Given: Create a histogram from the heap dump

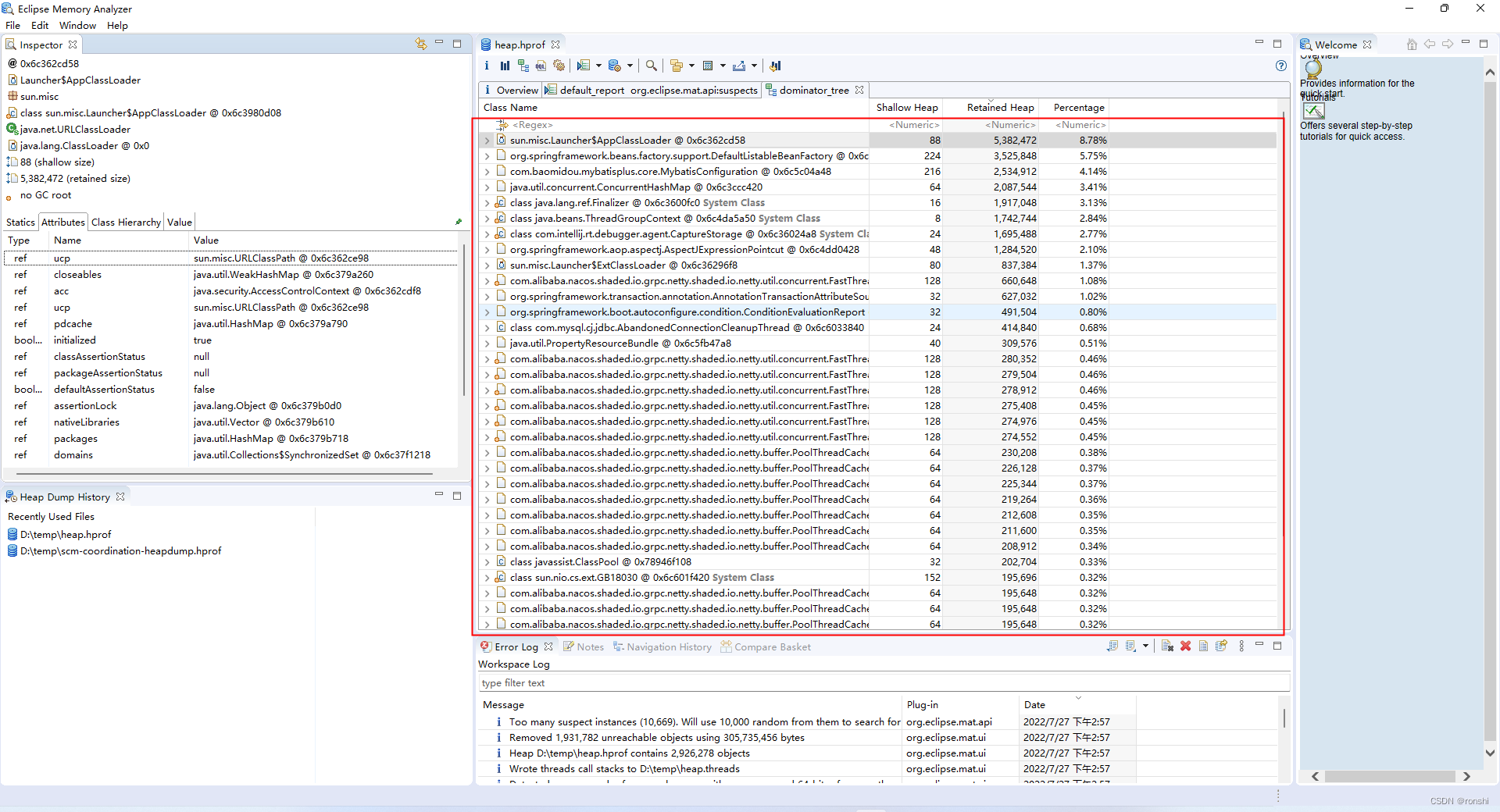Looking at the screenshot, I should [x=505, y=66].
